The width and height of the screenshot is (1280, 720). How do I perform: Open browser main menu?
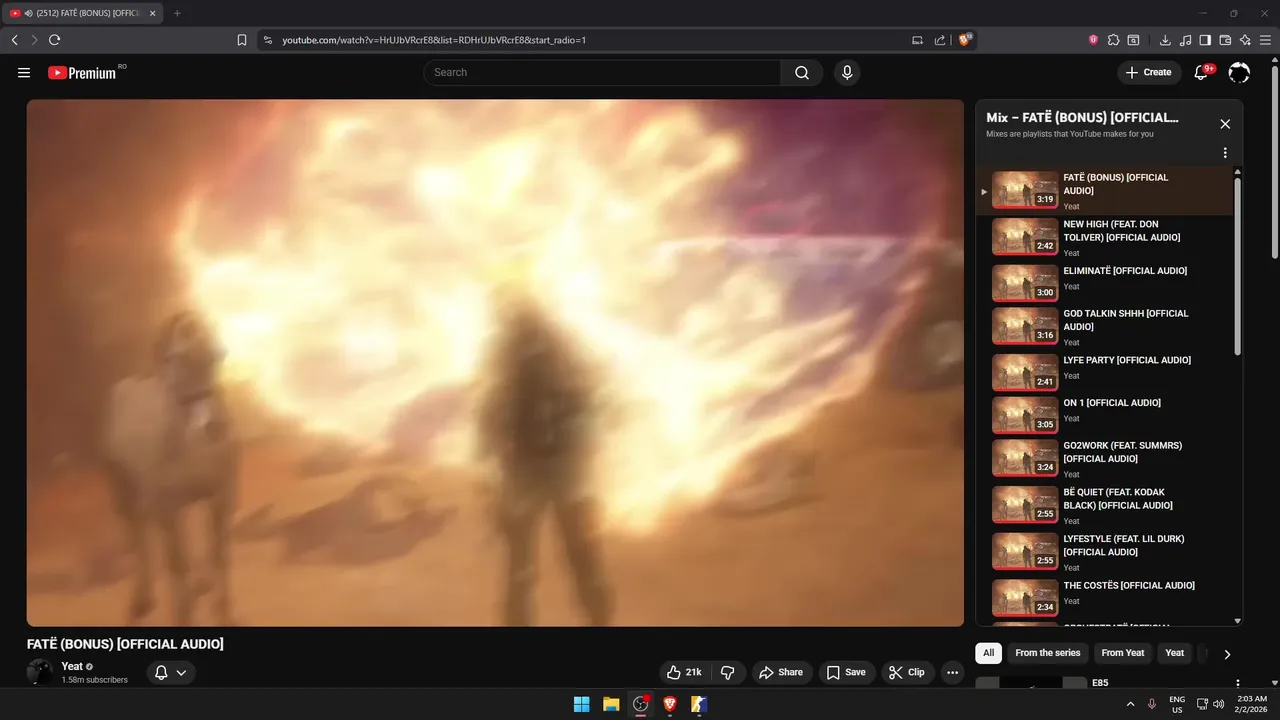click(1265, 40)
